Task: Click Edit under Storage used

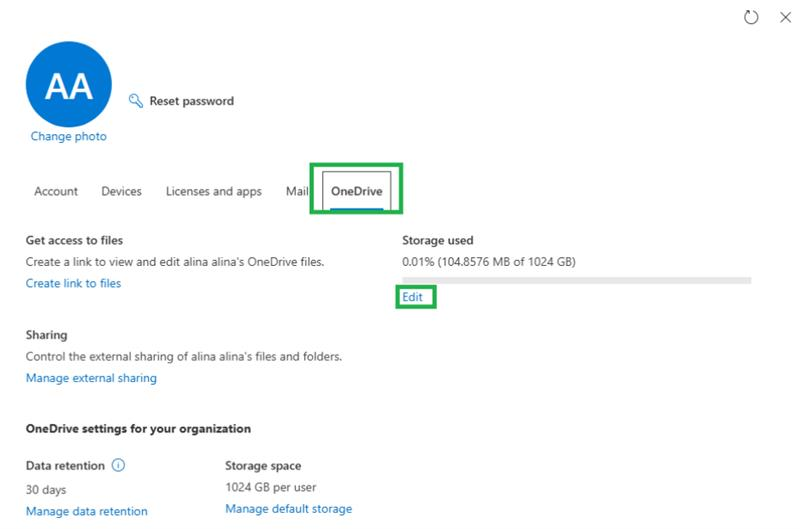Action: [x=412, y=297]
